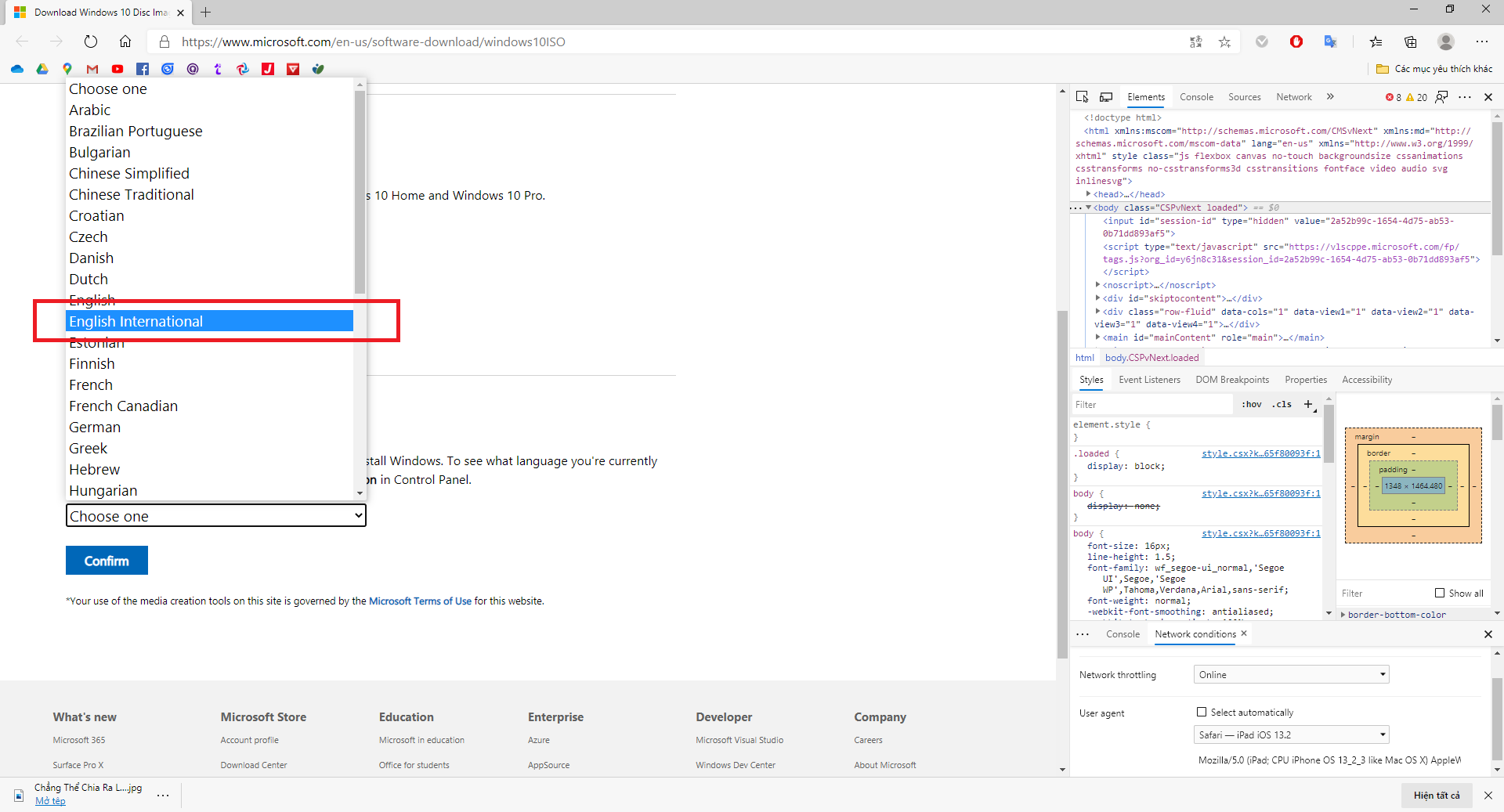Open the Network throttling Online dropdown
The image size is (1504, 812).
(1292, 674)
